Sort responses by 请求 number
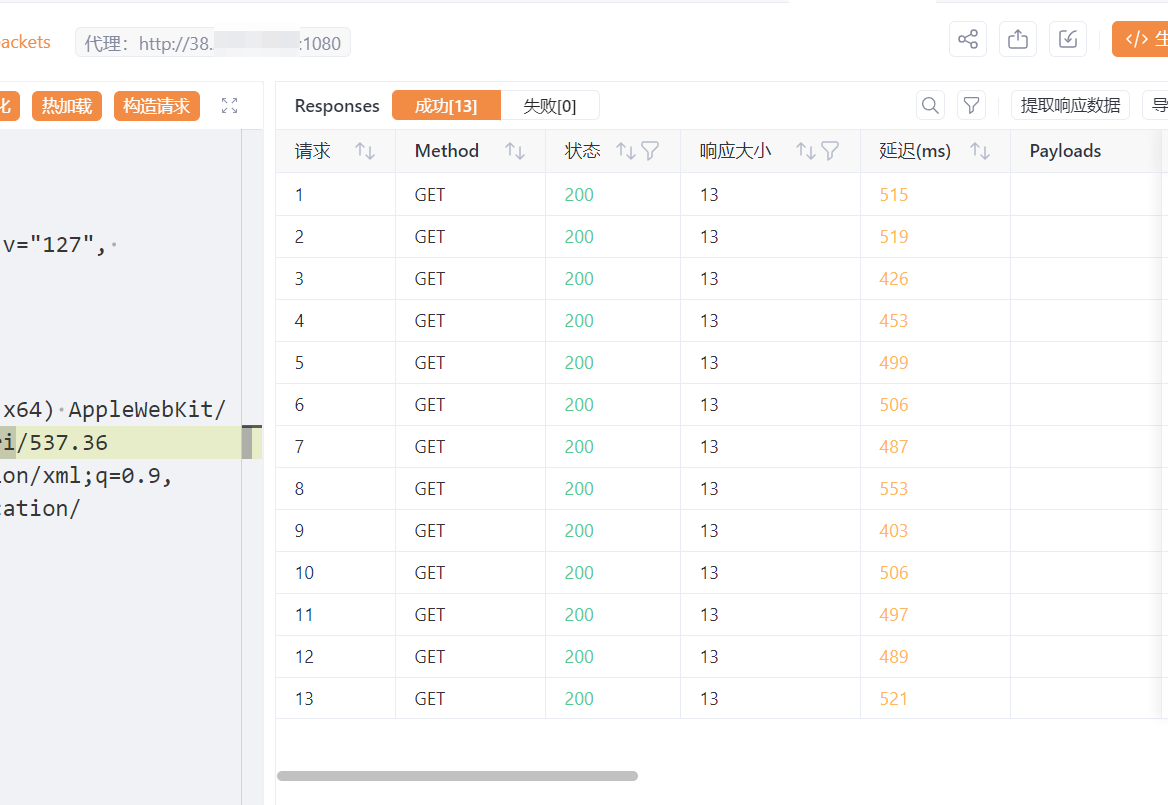Image resolution: width=1168 pixels, height=805 pixels. [x=365, y=151]
